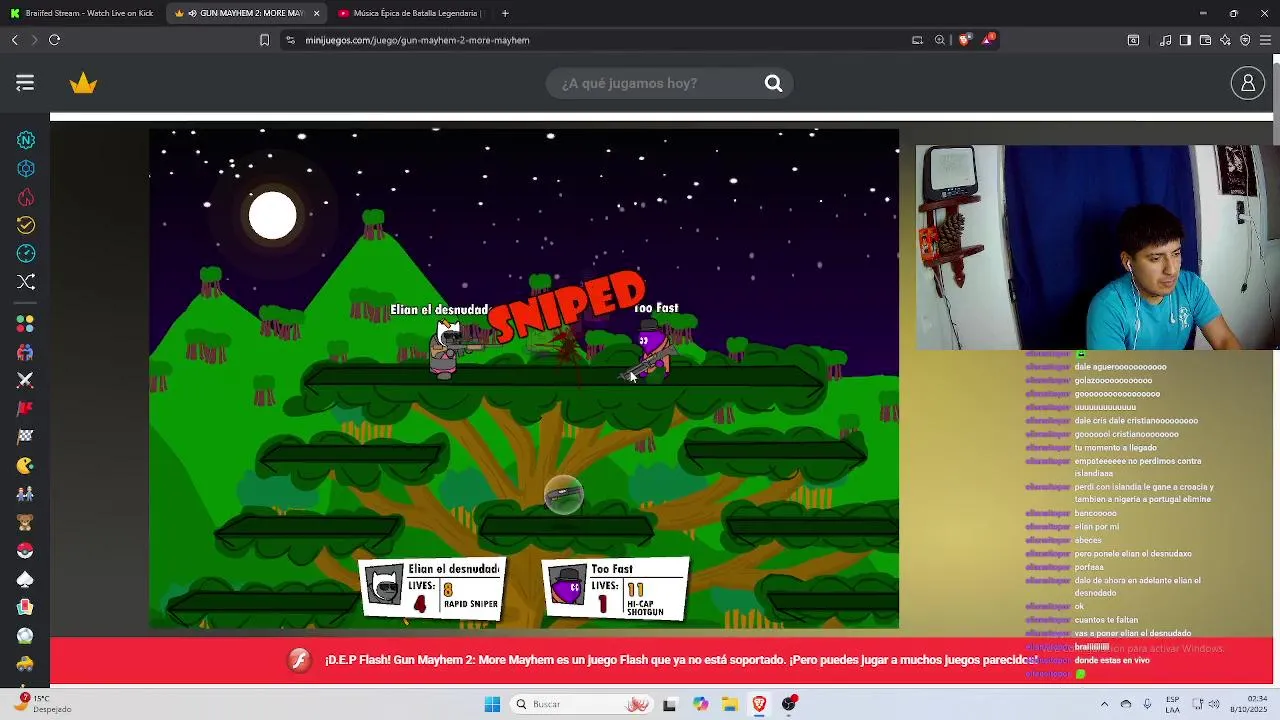Screen dimensions: 1280x720
Task: Click the weapon crate bubble in game
Action: [563, 494]
